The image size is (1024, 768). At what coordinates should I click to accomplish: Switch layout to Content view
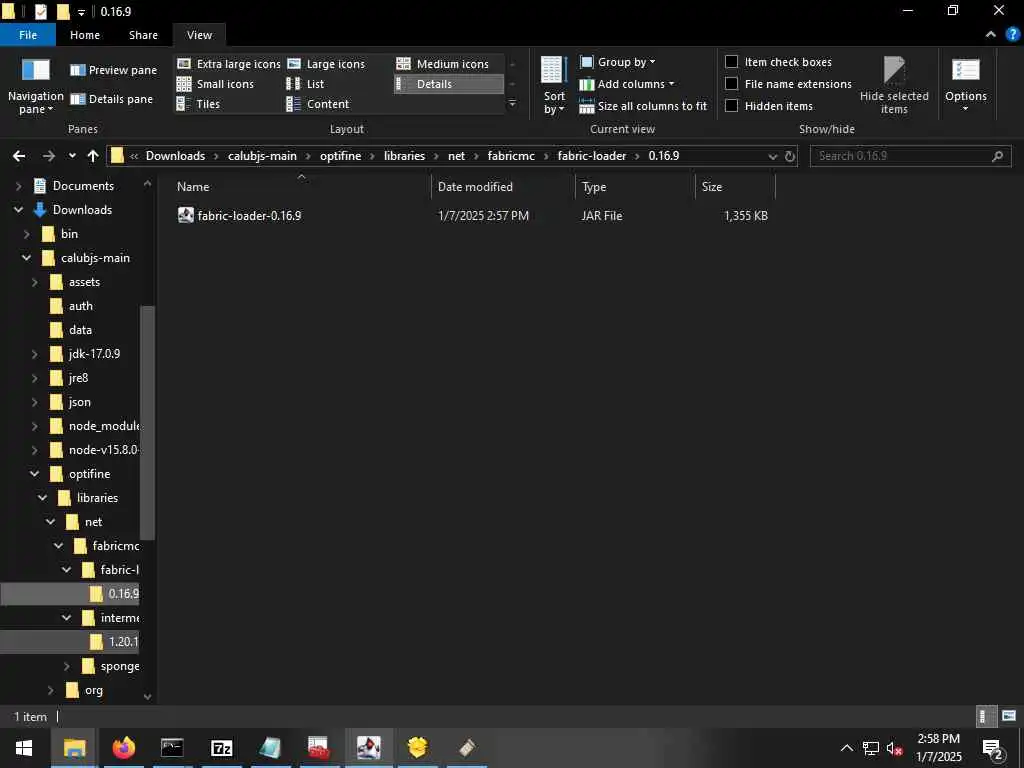pos(318,104)
